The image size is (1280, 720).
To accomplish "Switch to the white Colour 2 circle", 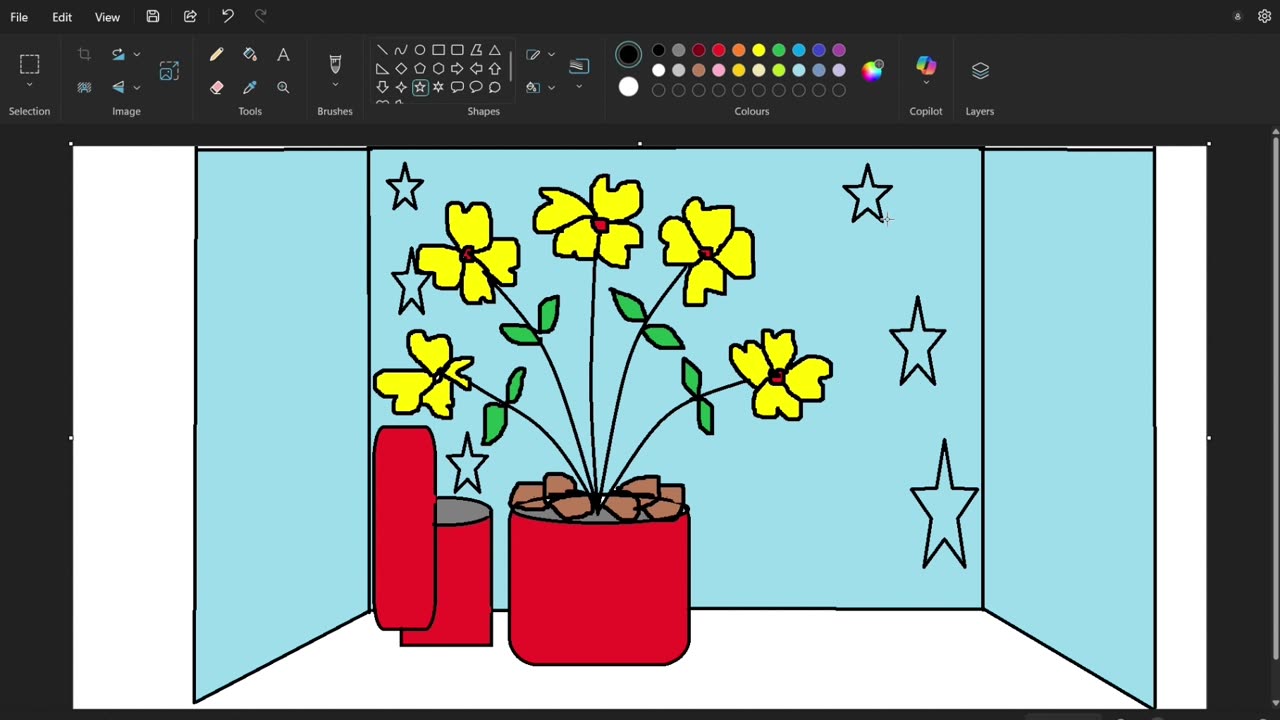I will coord(628,87).
